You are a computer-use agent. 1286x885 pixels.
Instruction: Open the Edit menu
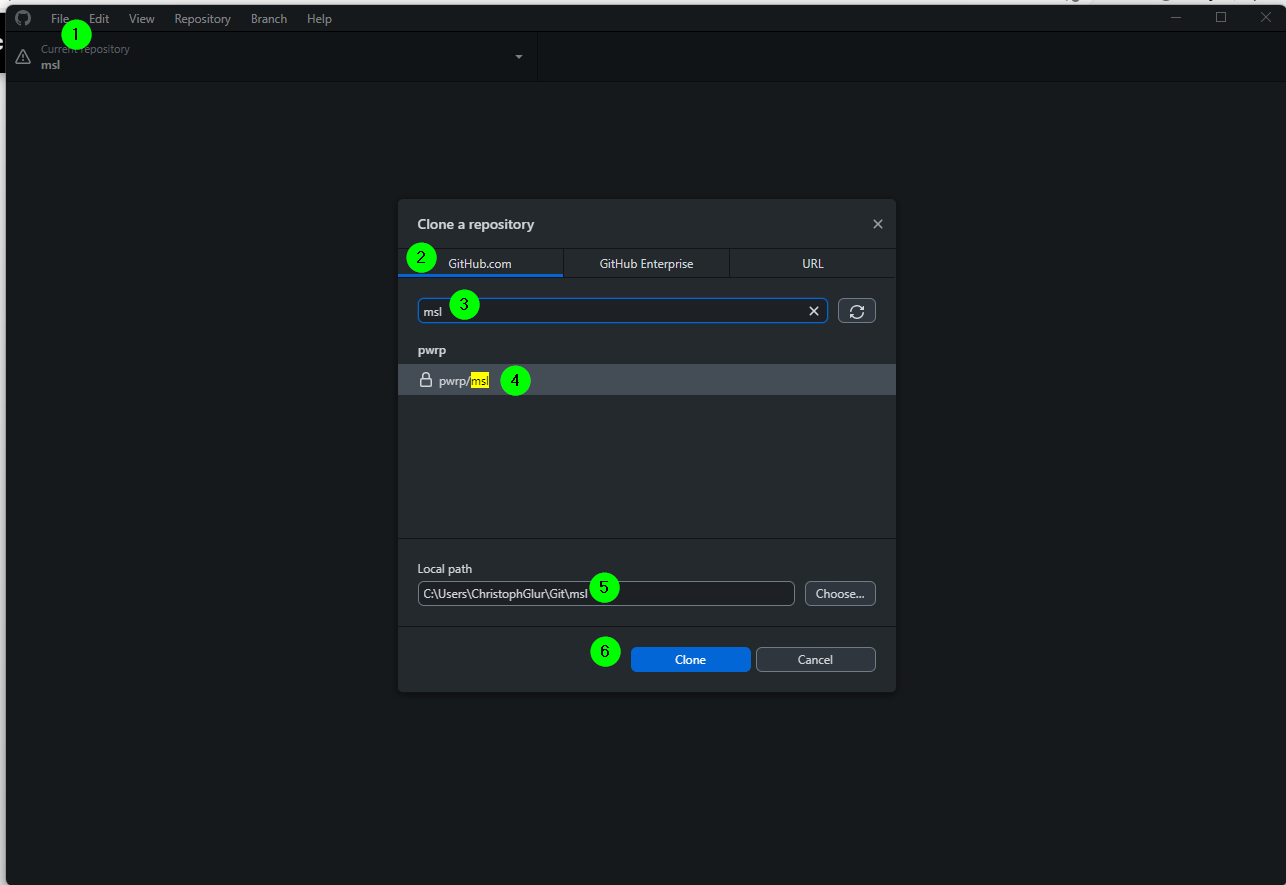[x=99, y=19]
